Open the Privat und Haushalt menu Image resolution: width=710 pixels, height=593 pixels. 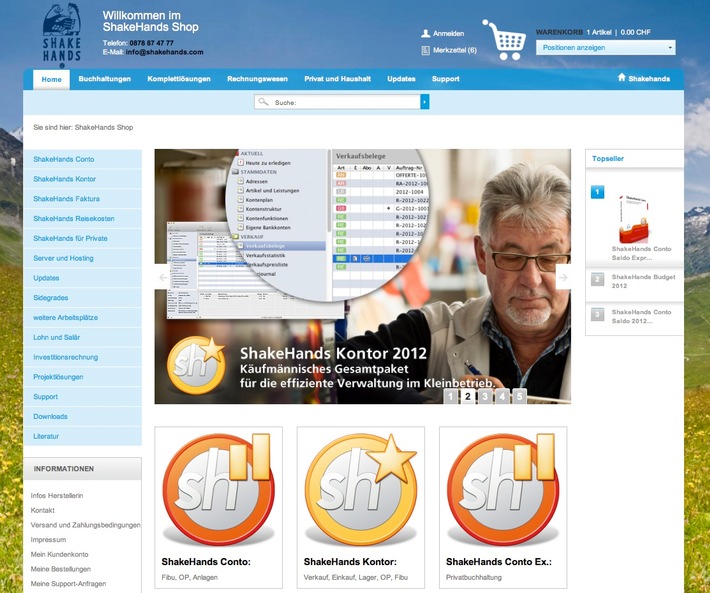click(337, 79)
